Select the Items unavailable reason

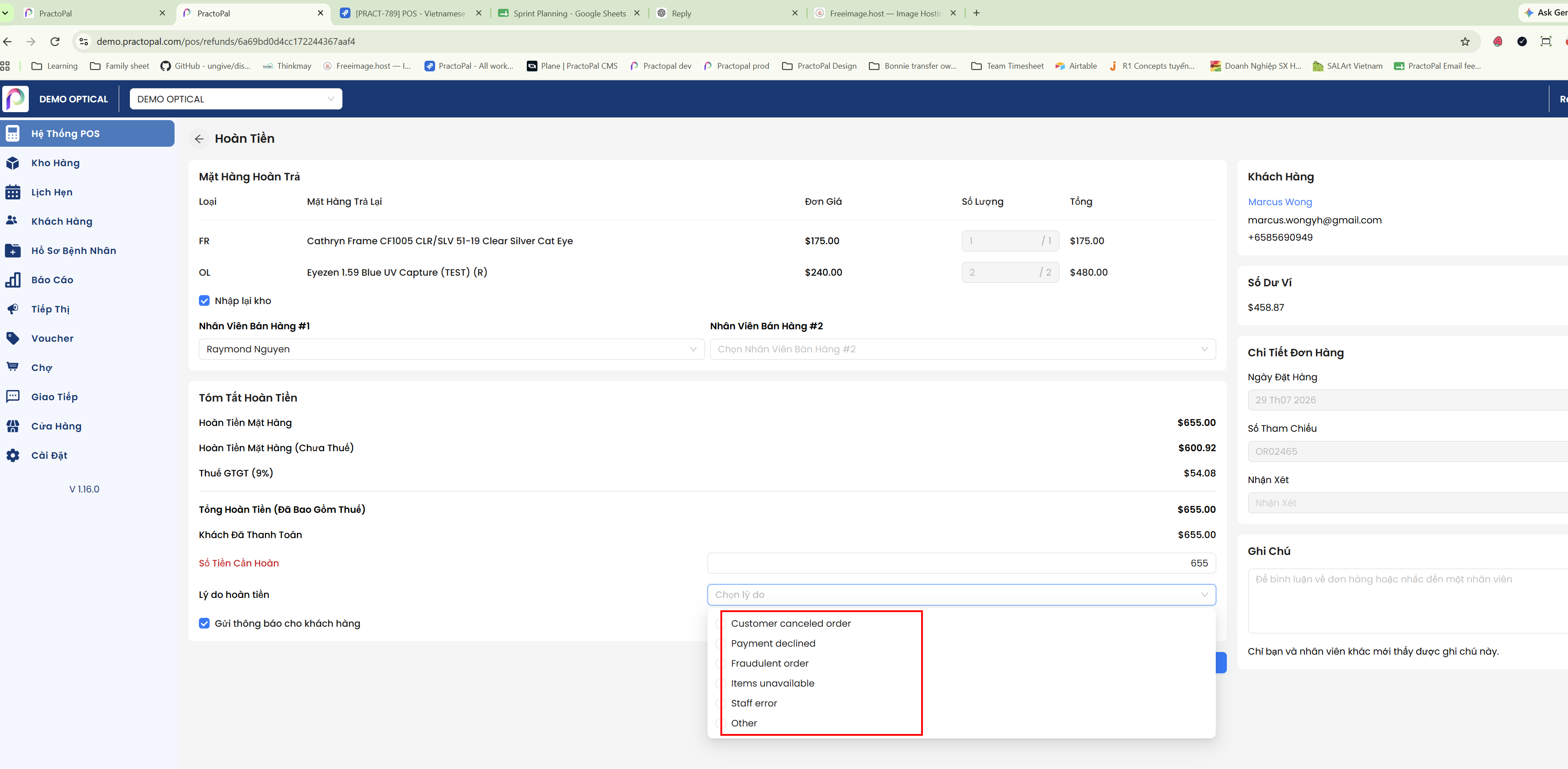click(961, 683)
